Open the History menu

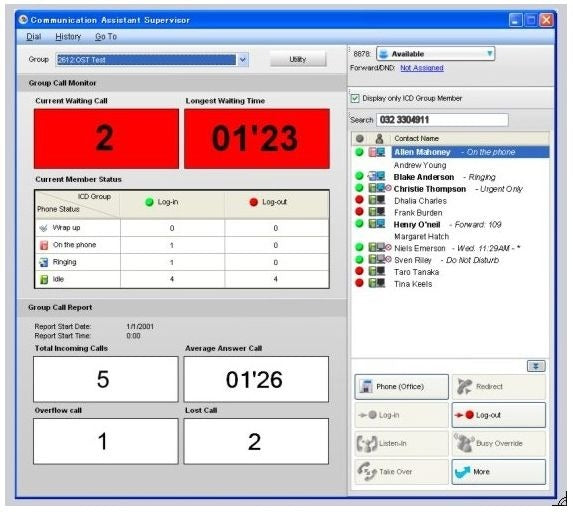point(68,37)
